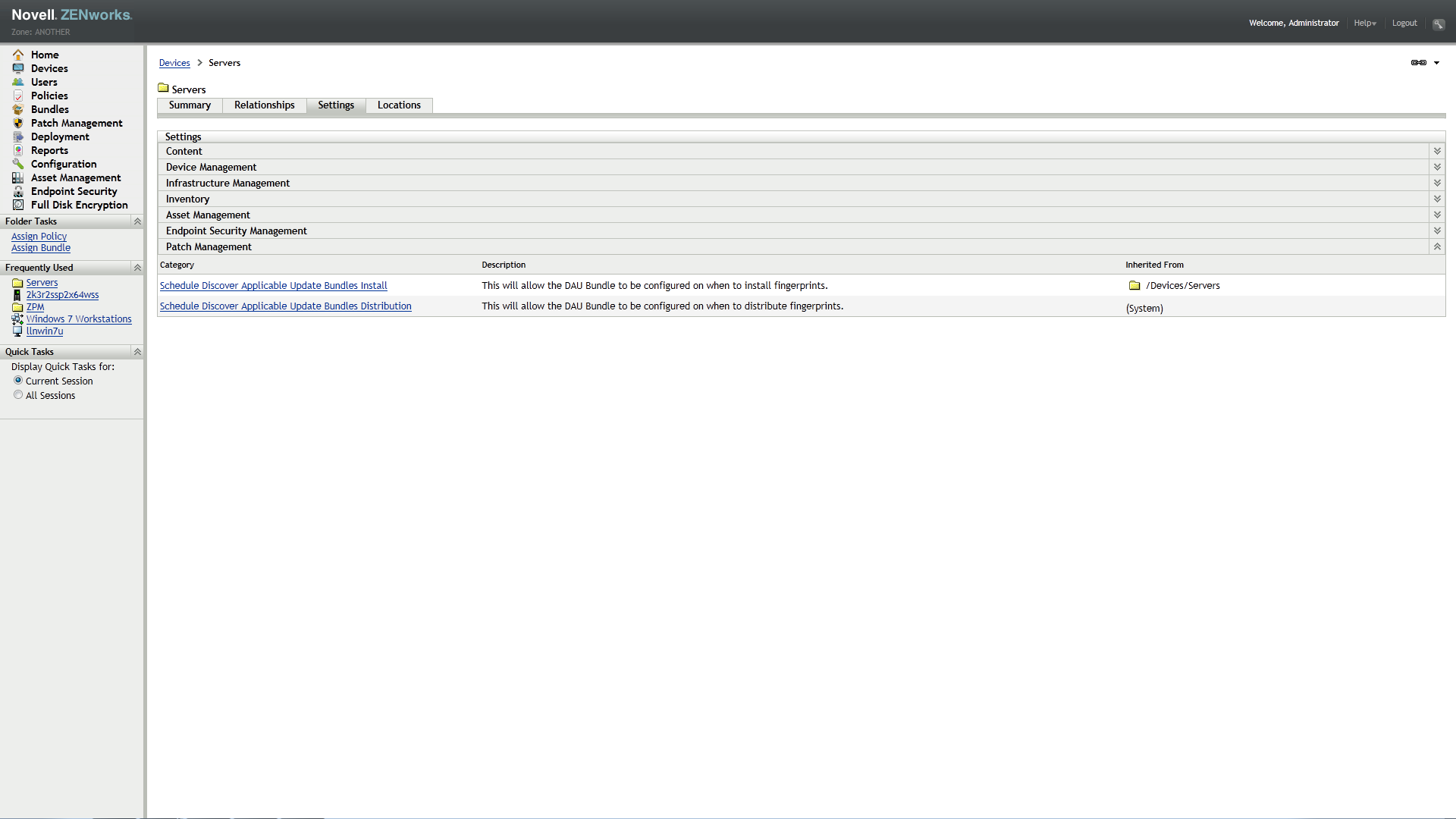Screen dimensions: 1456x819
Task: Click the search icon in top header
Action: coord(1438,24)
